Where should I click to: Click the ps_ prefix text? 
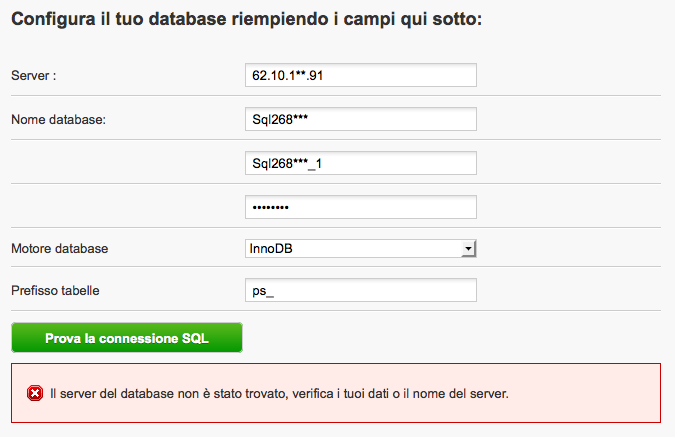pyautogui.click(x=262, y=290)
